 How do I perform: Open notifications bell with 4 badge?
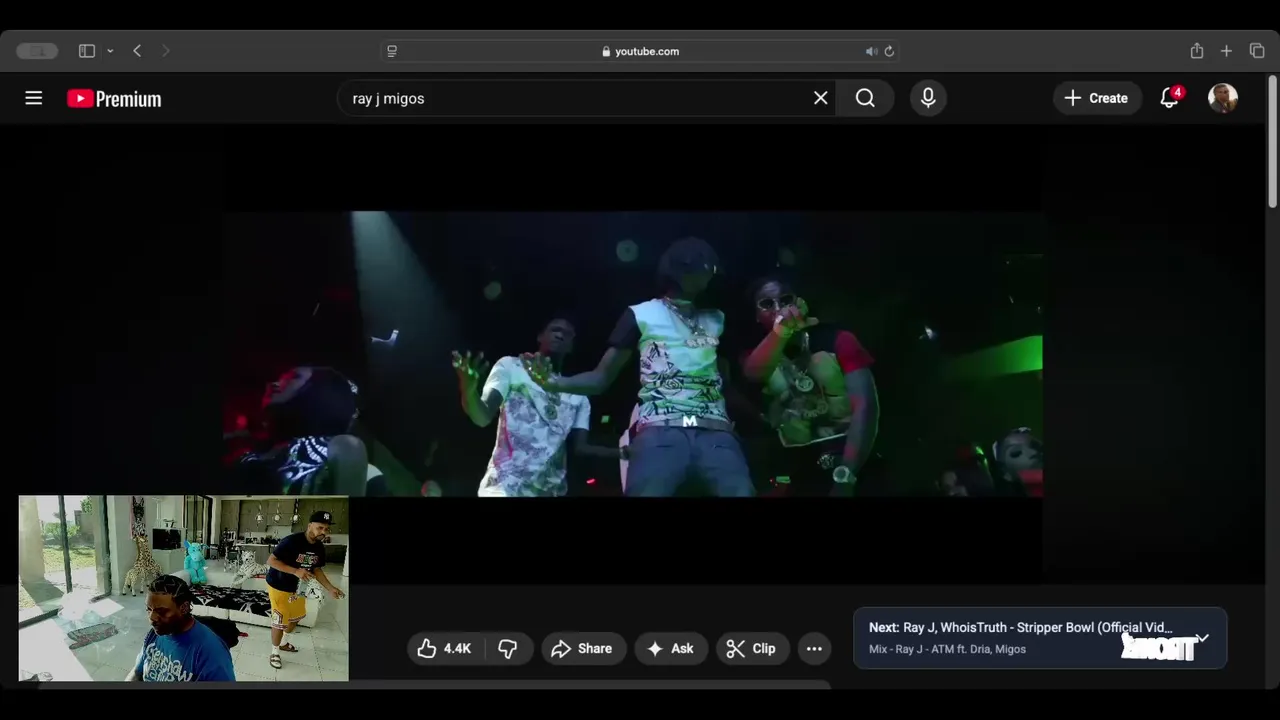click(x=1169, y=98)
